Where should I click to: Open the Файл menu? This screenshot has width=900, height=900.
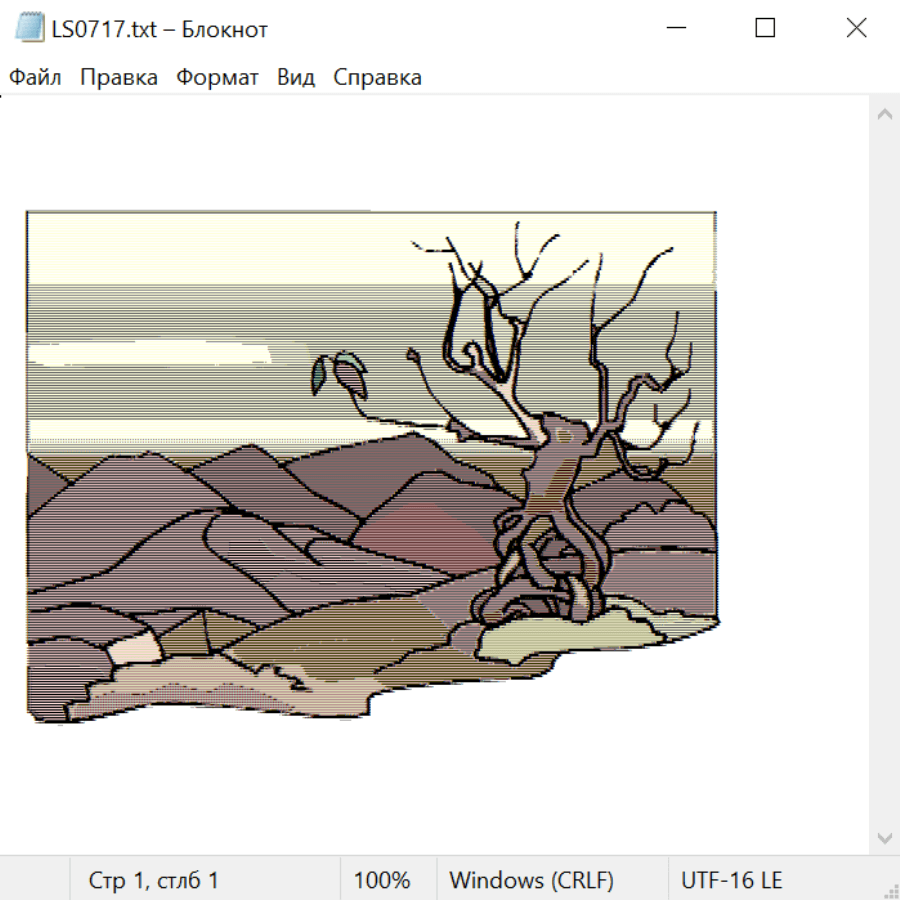coord(35,78)
